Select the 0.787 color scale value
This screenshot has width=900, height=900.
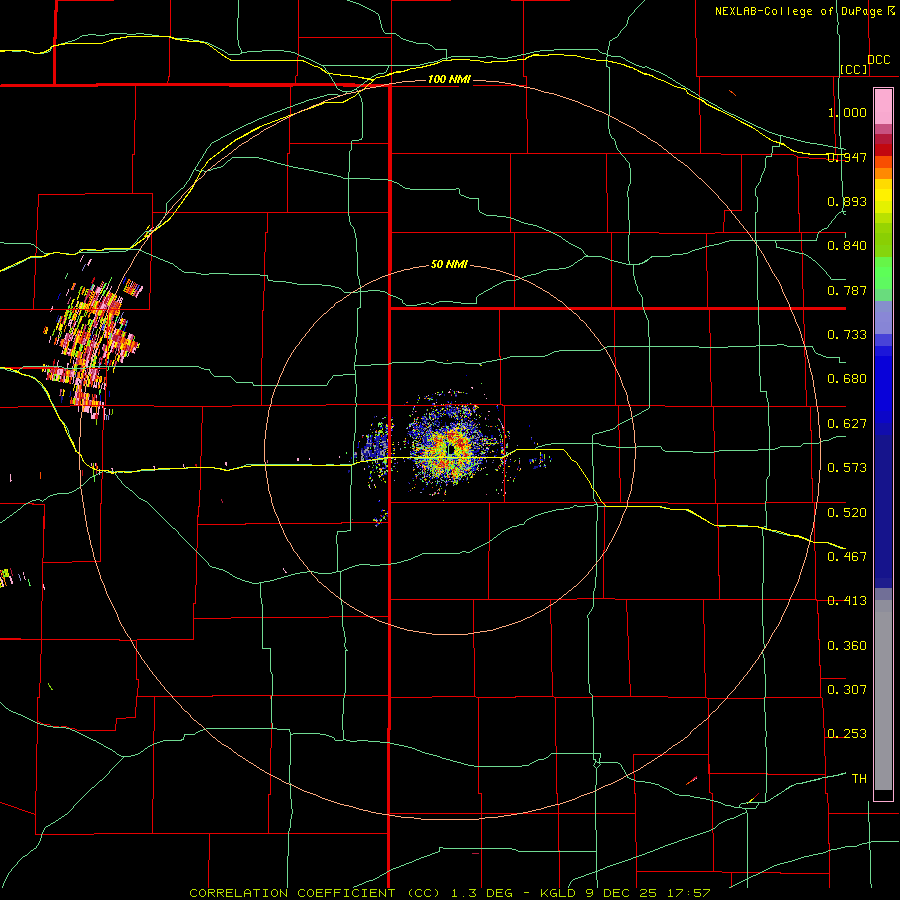(x=847, y=290)
